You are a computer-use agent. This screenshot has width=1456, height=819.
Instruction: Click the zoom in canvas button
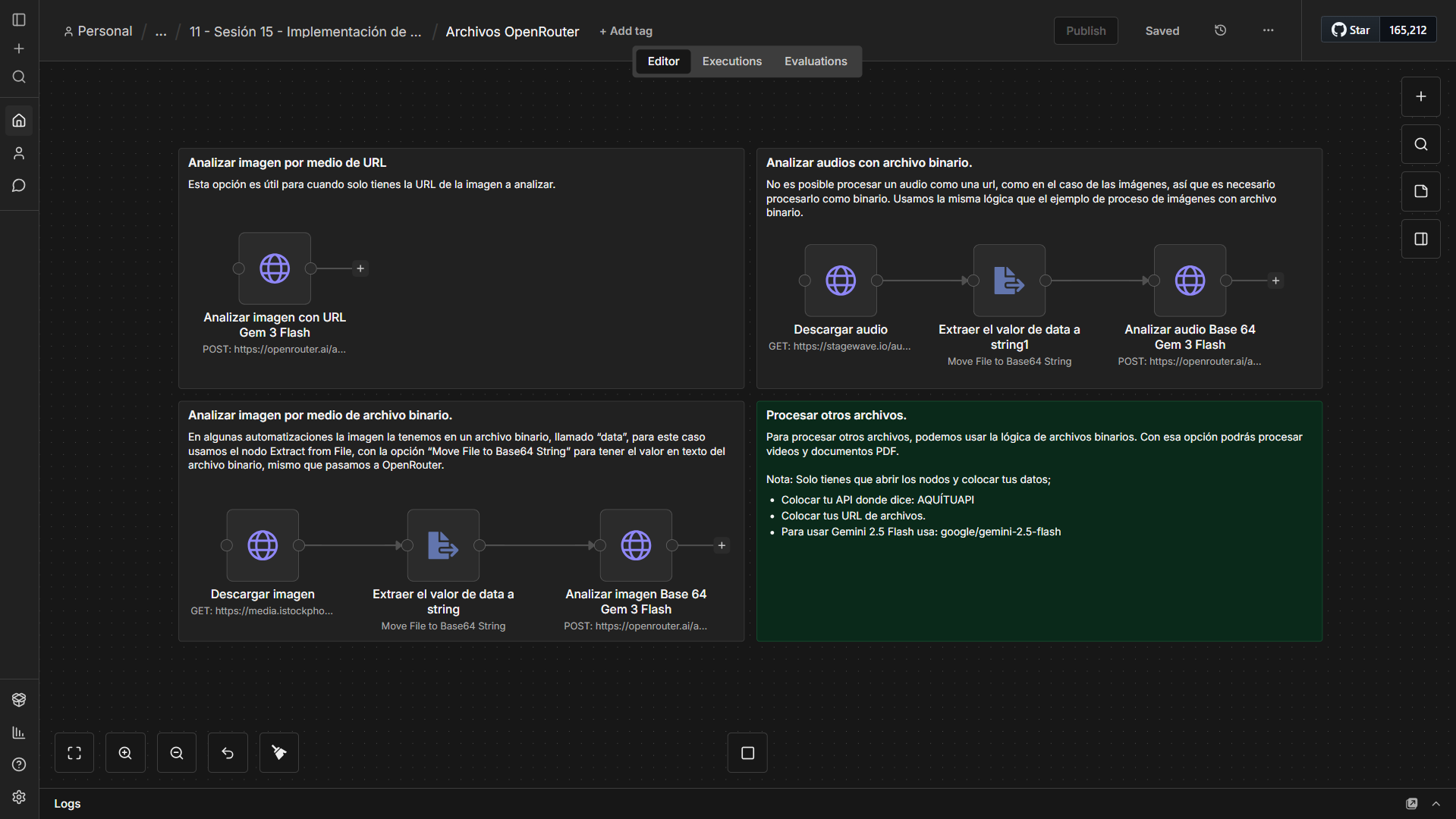125,753
